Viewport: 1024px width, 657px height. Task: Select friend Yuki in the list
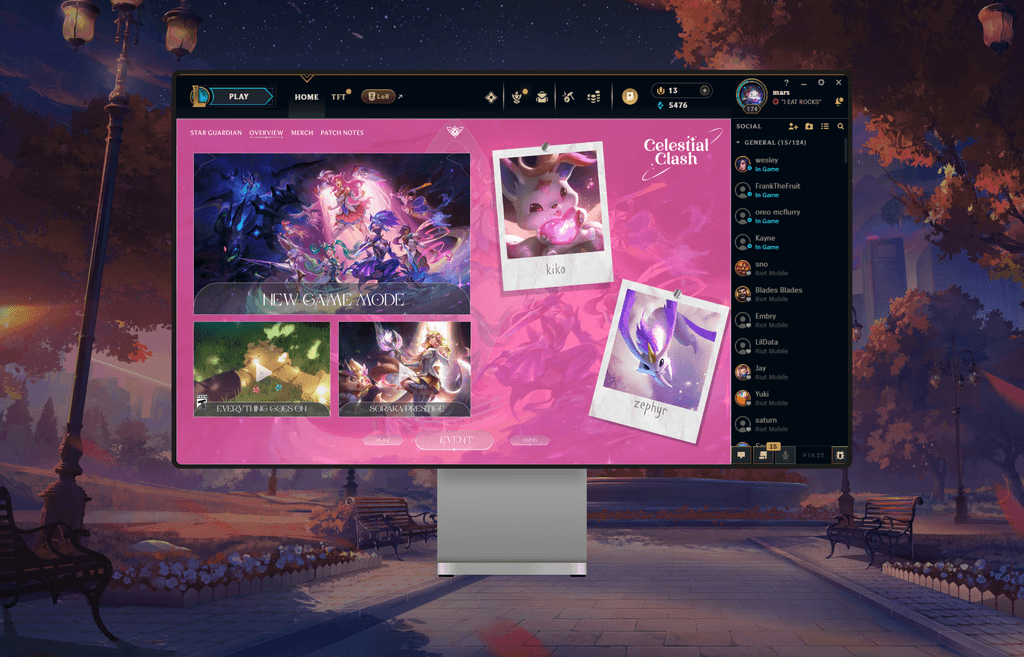click(788, 398)
